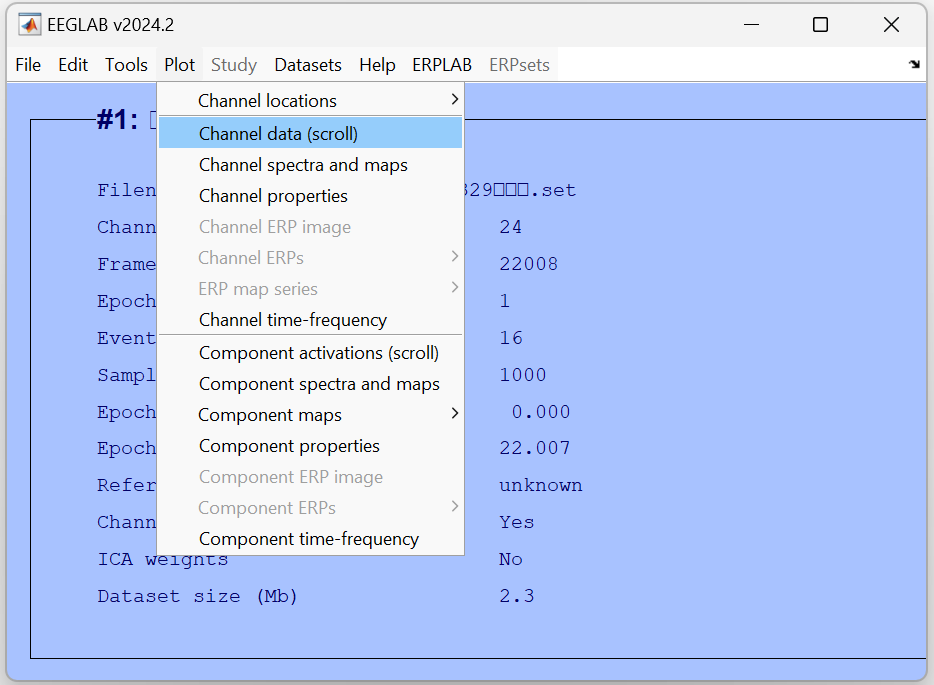The width and height of the screenshot is (934, 685).
Task: Select Component properties entry
Action: (x=310, y=446)
